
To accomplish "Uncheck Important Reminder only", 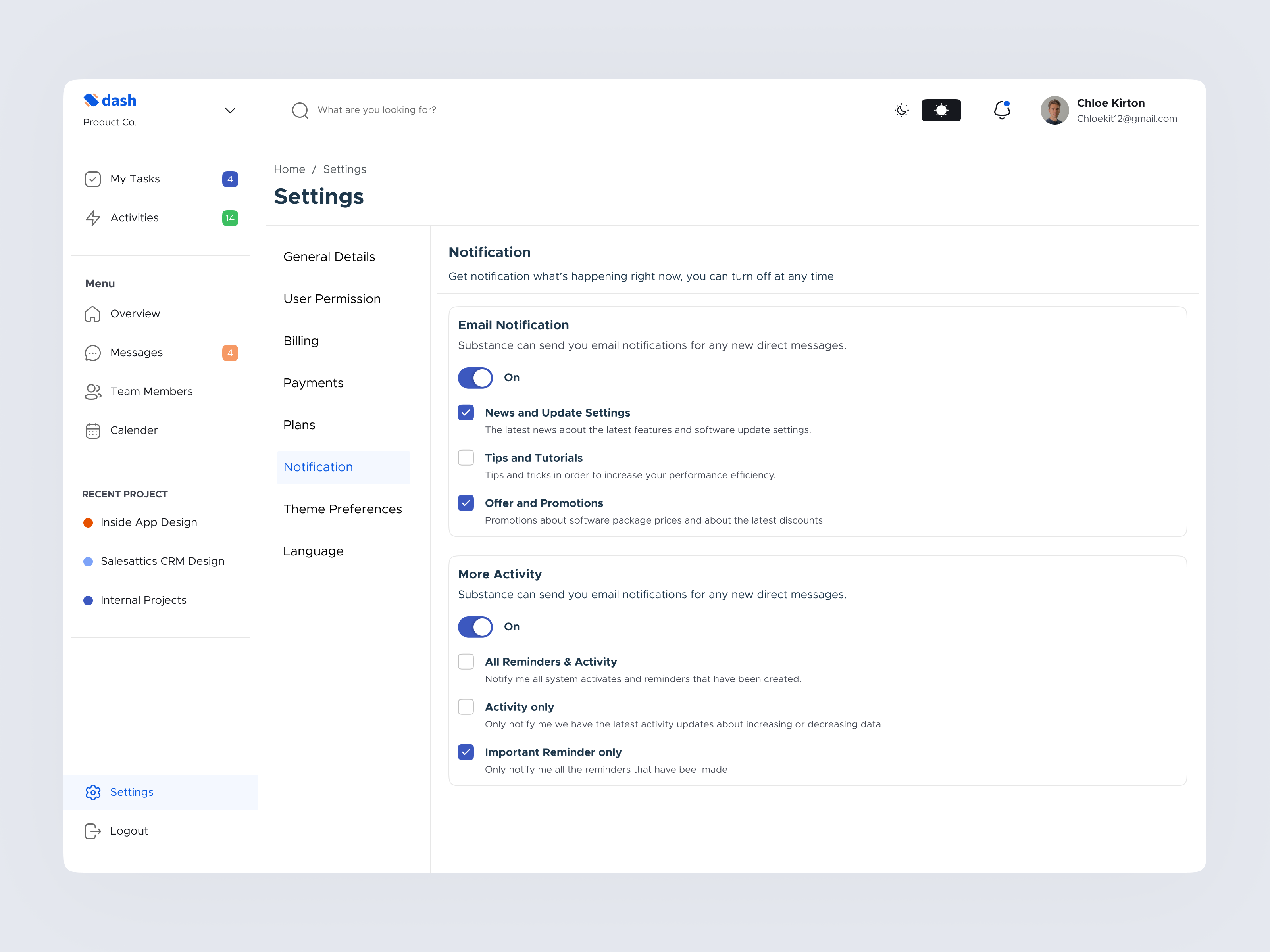I will click(x=466, y=752).
